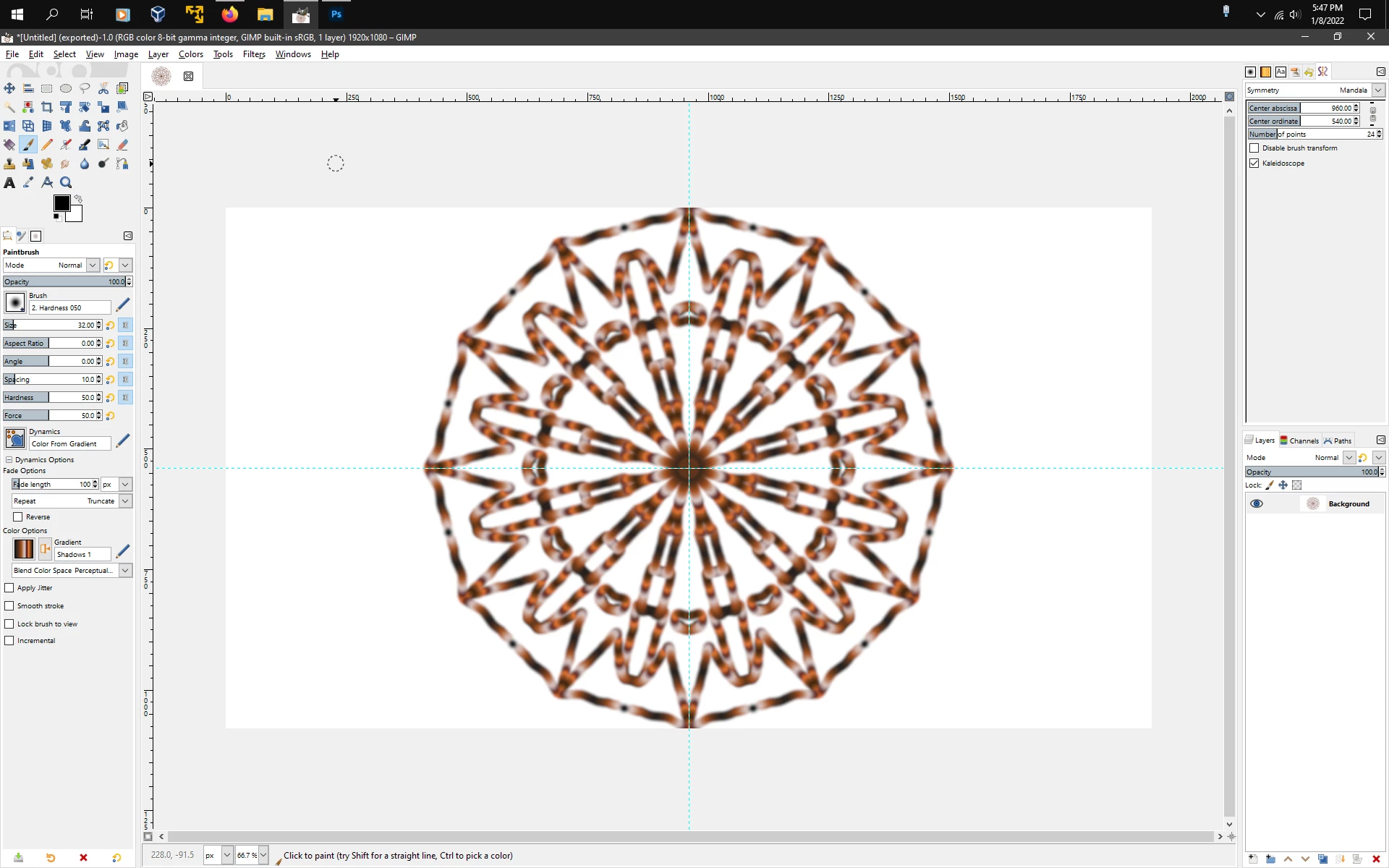Select the Color Picker eyedropper tool
Image resolution: width=1389 pixels, height=868 pixels.
coord(28,182)
